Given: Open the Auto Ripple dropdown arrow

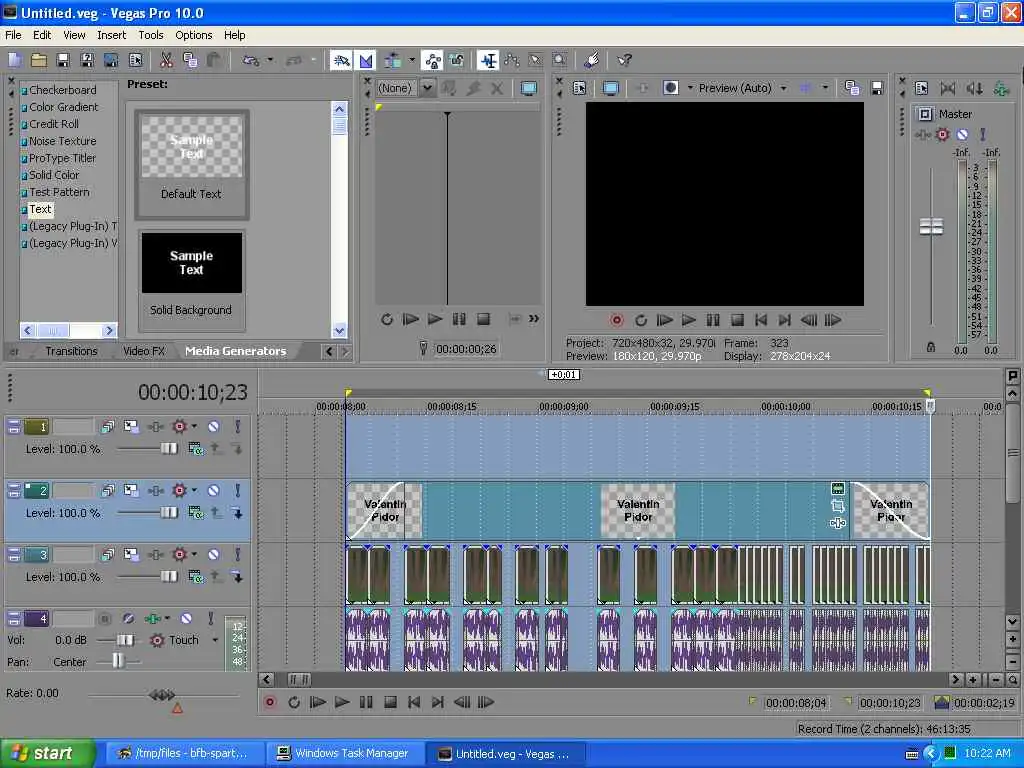Looking at the screenshot, I should pos(411,61).
